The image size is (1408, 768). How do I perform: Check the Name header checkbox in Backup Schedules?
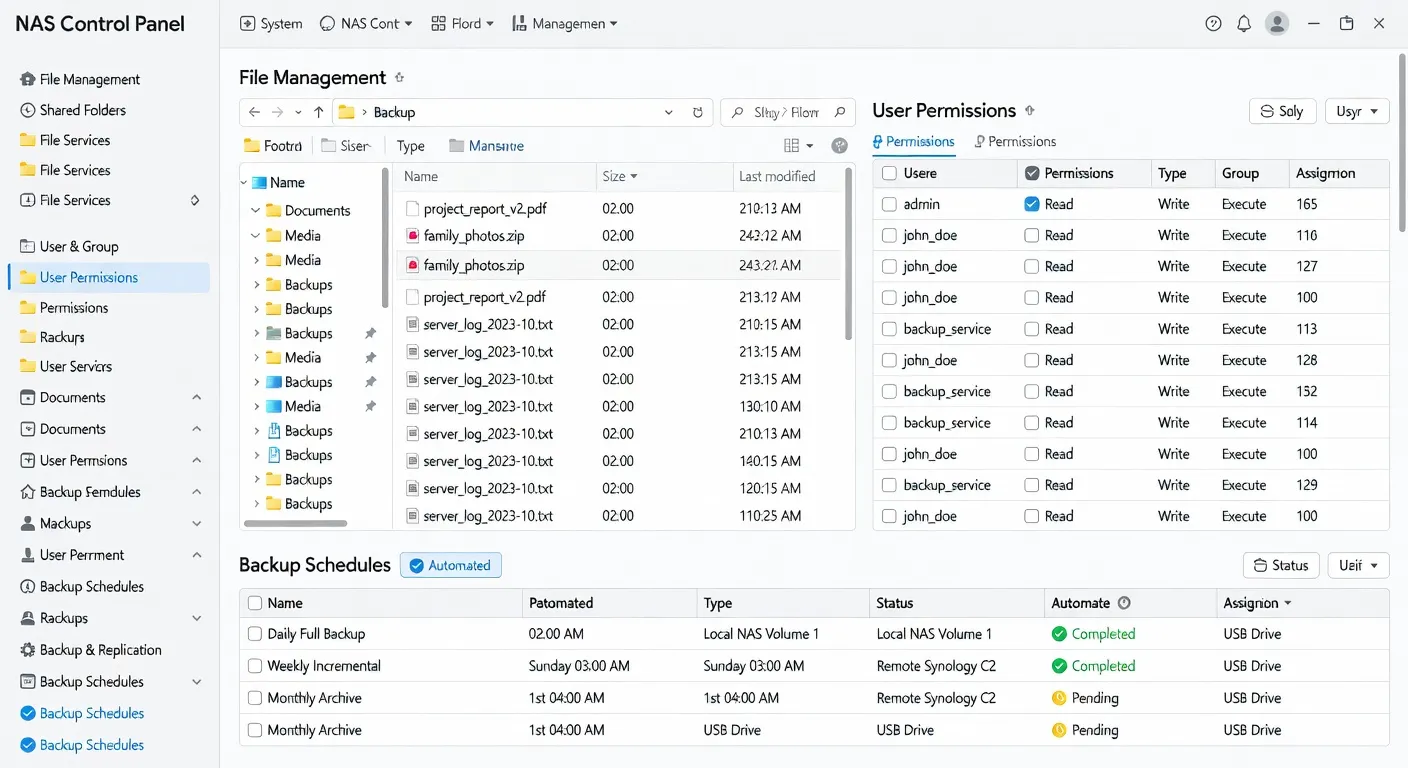coord(254,602)
